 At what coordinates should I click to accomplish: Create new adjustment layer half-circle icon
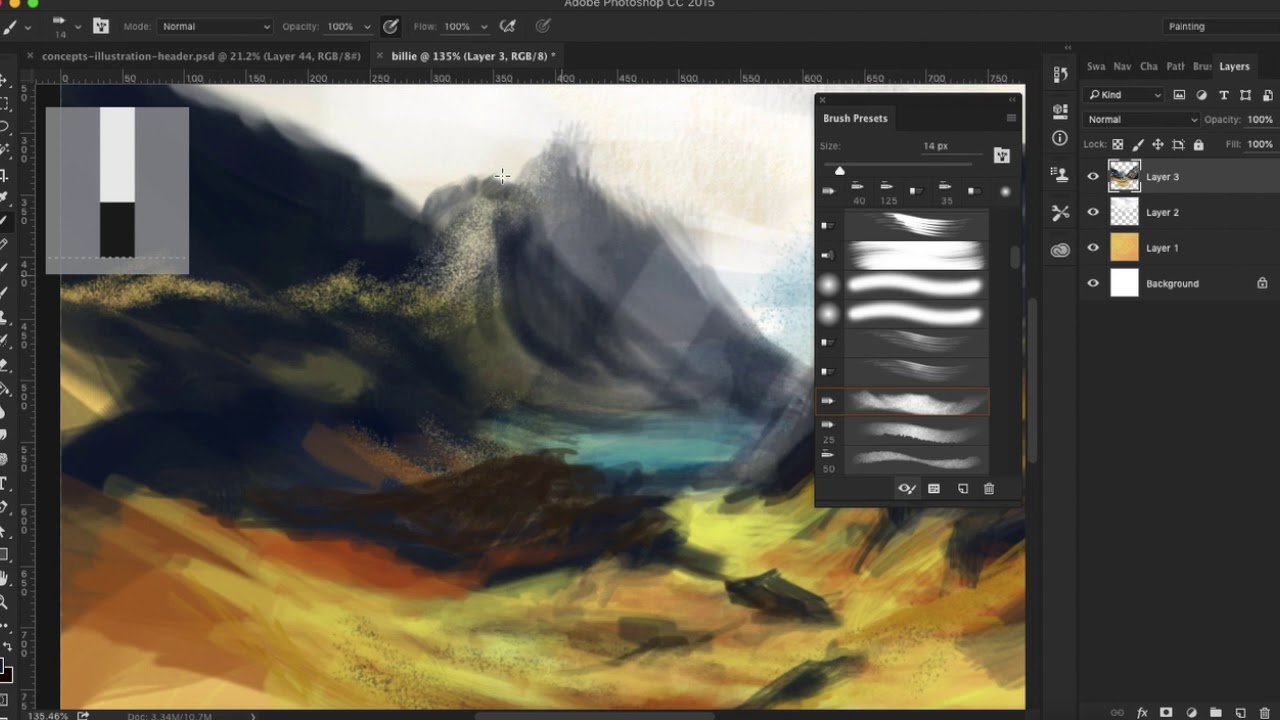1191,713
